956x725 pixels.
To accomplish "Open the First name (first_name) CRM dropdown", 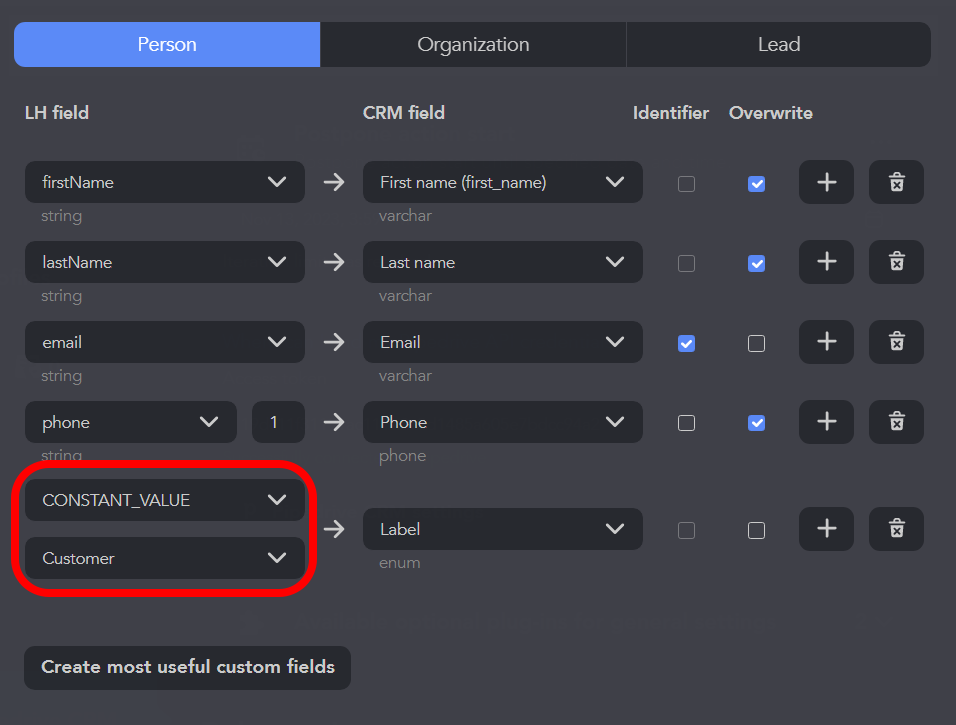I will [x=502, y=182].
